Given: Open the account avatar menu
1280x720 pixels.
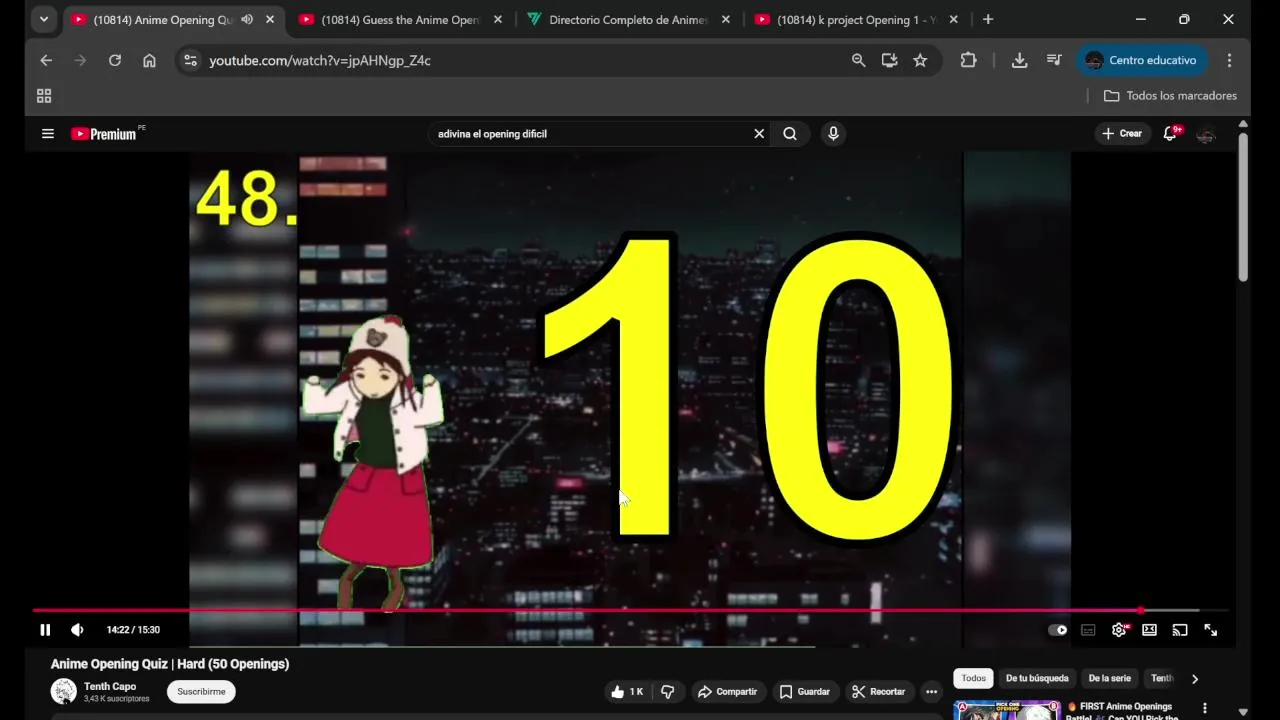Looking at the screenshot, I should point(1206,134).
